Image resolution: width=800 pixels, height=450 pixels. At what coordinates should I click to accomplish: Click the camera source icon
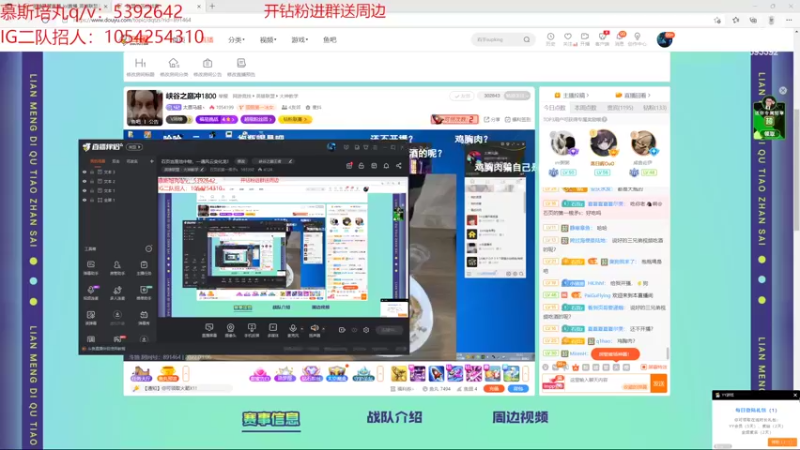[x=230, y=329]
